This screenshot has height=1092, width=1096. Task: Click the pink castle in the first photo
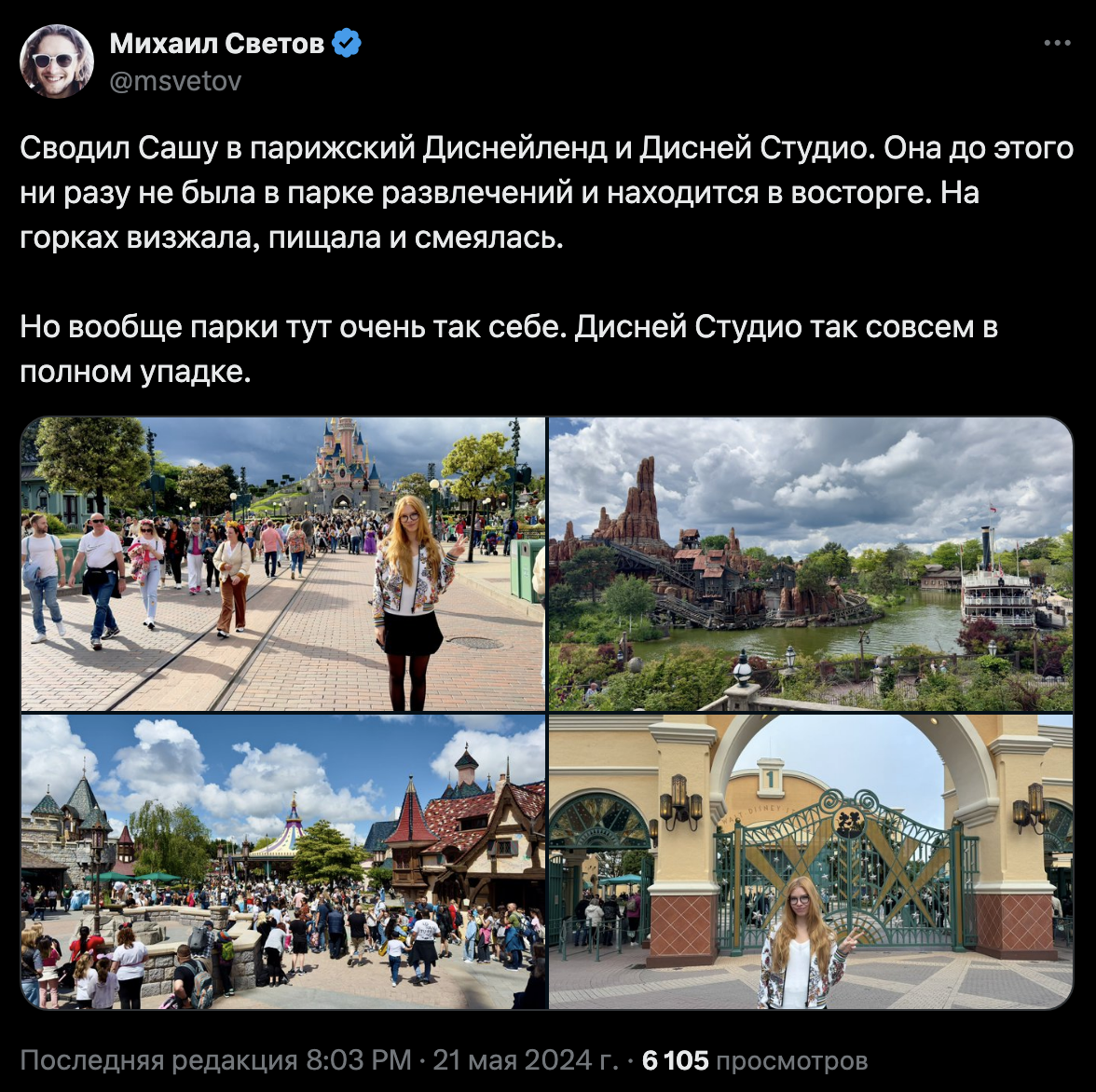343,465
